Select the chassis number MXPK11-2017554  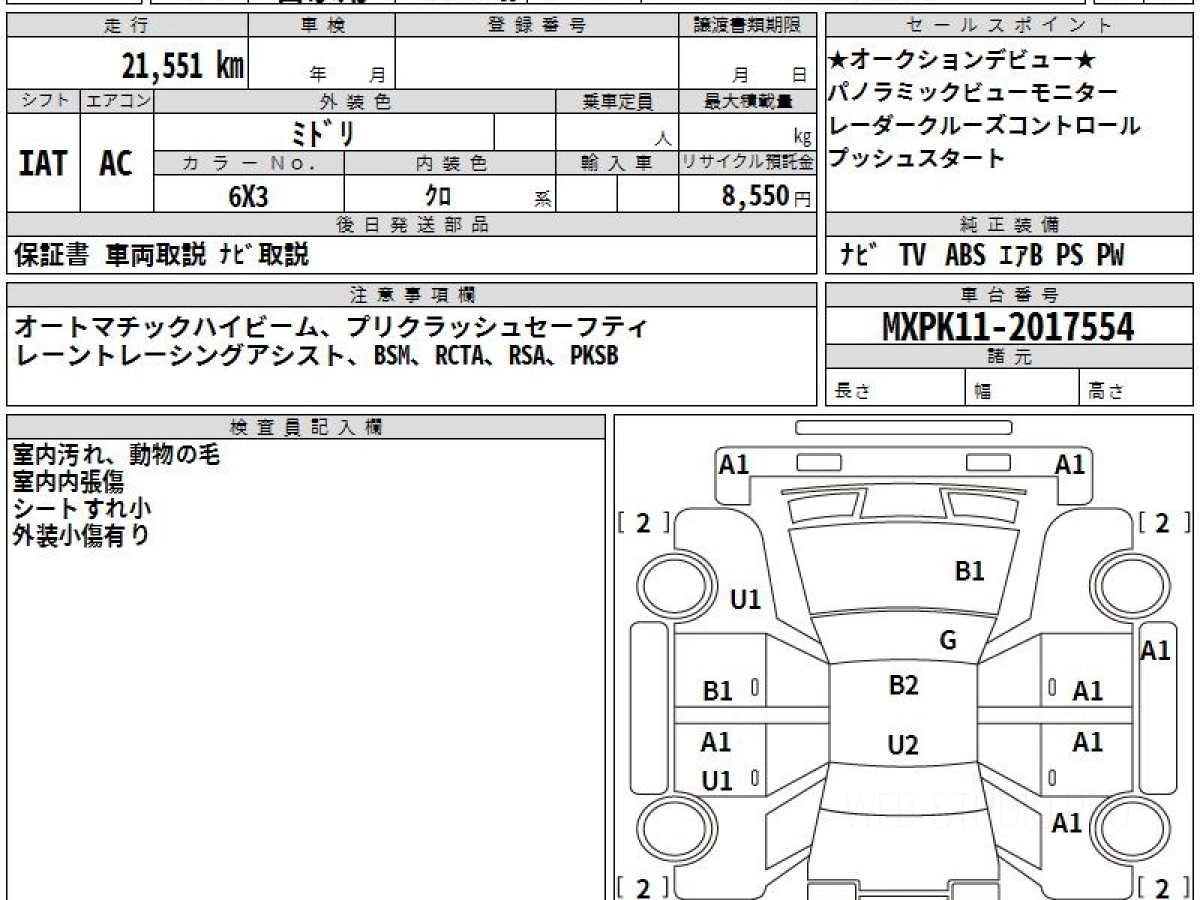click(1008, 326)
